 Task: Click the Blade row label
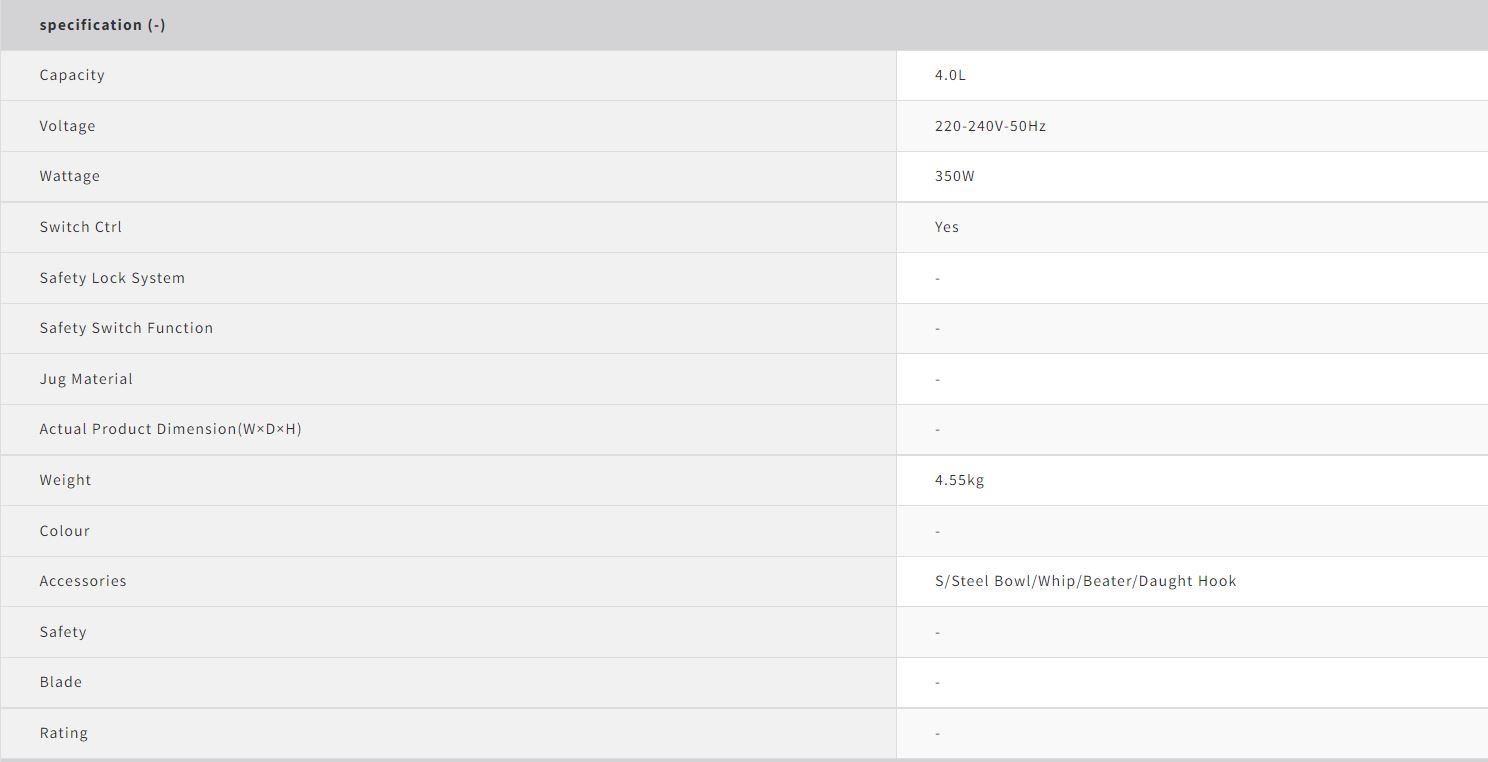(60, 682)
